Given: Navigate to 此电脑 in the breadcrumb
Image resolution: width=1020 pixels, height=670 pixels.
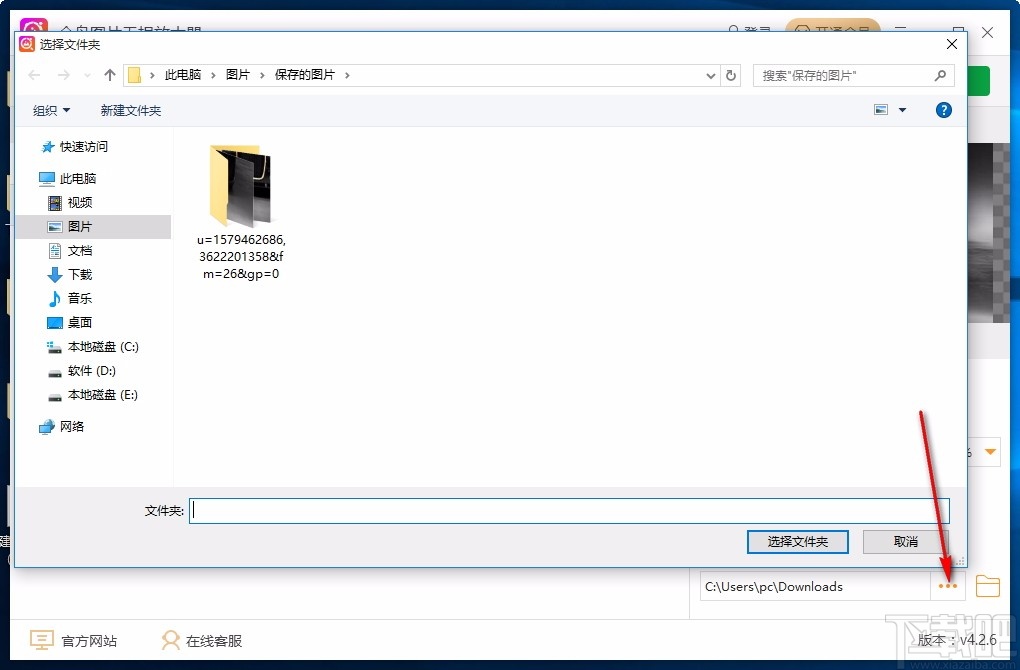Looking at the screenshot, I should click(184, 74).
